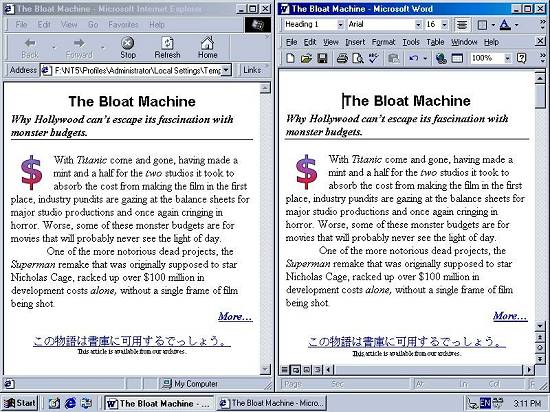This screenshot has height=412, width=550.
Task: Click the Address field in Internet Explorer
Action: click(x=137, y=70)
